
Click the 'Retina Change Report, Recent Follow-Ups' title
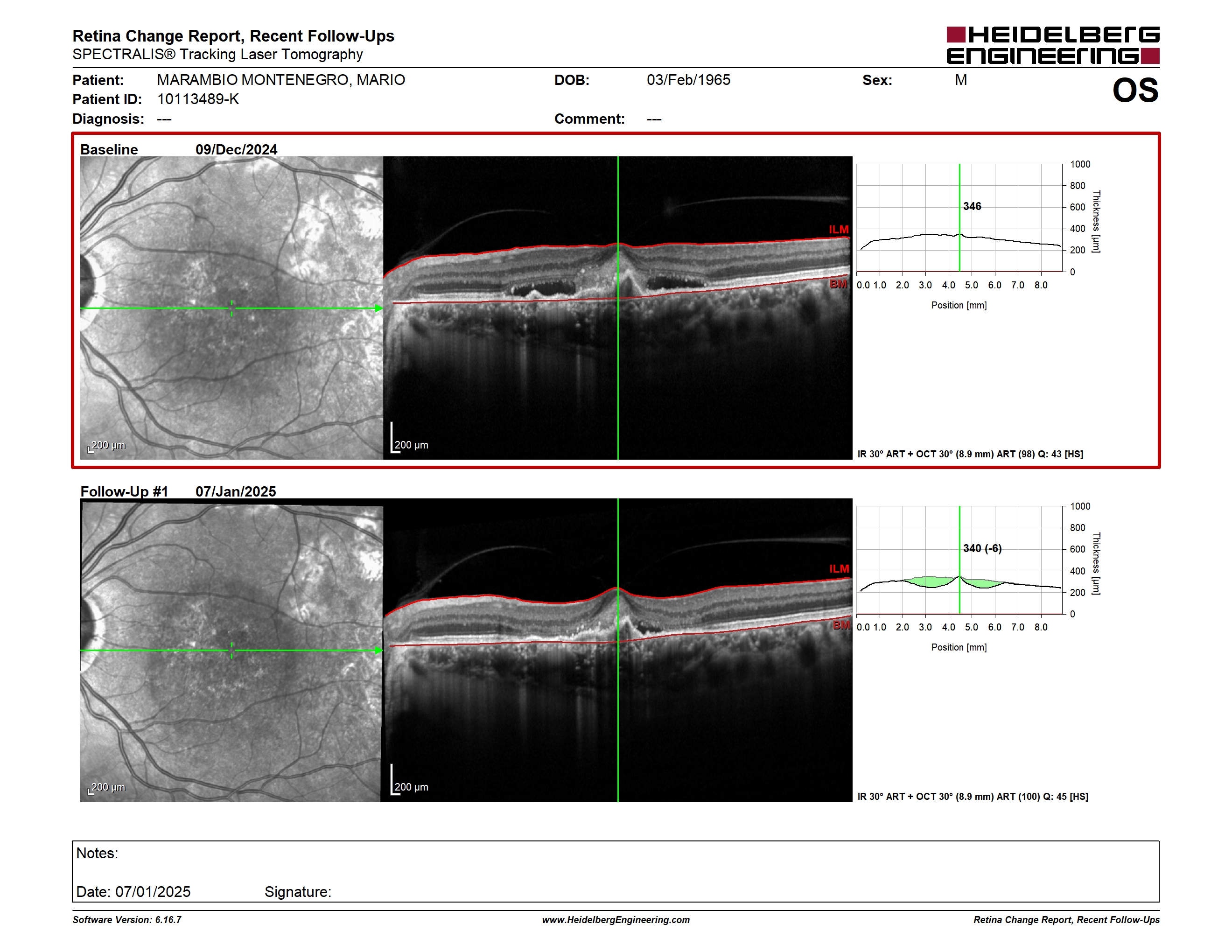233,36
